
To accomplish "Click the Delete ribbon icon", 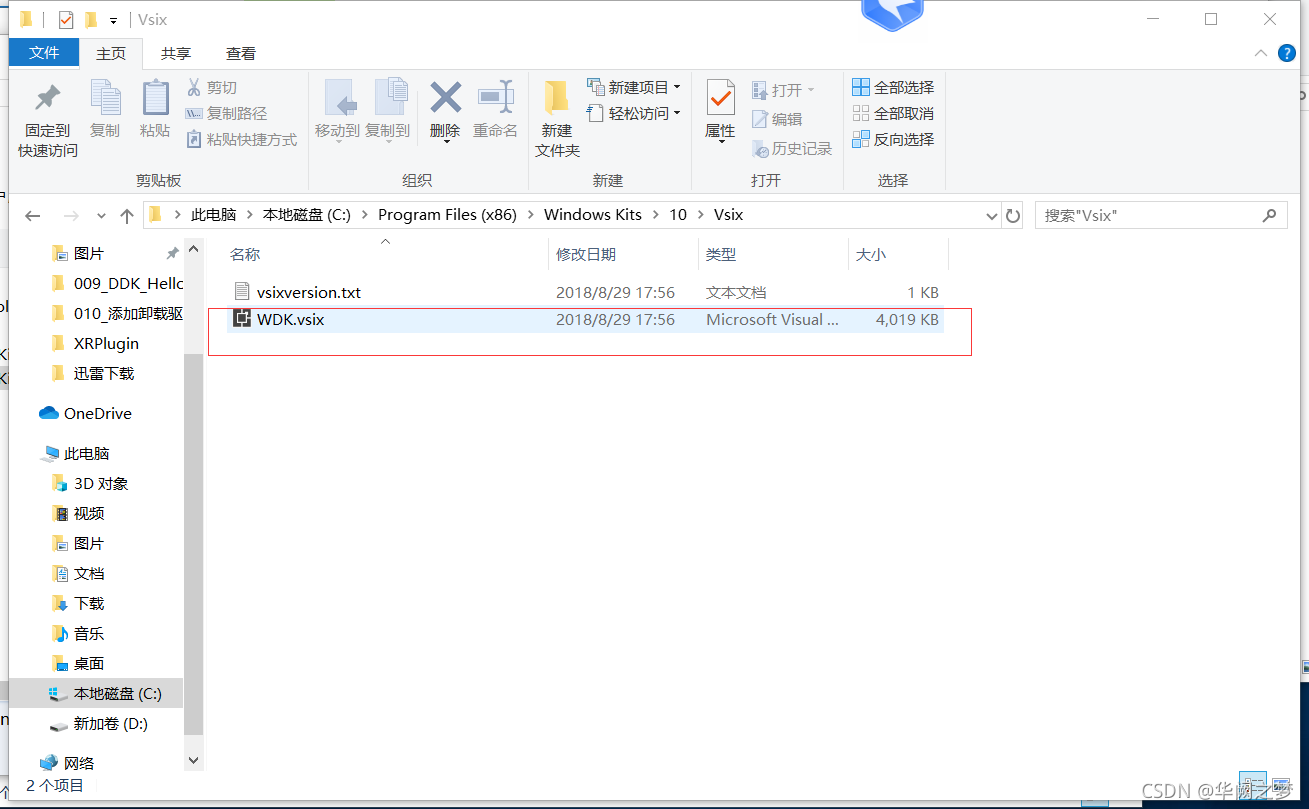I will click(445, 110).
